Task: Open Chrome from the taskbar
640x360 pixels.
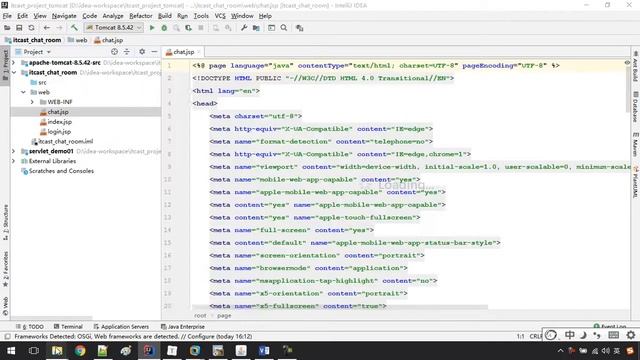Action: pos(80,351)
